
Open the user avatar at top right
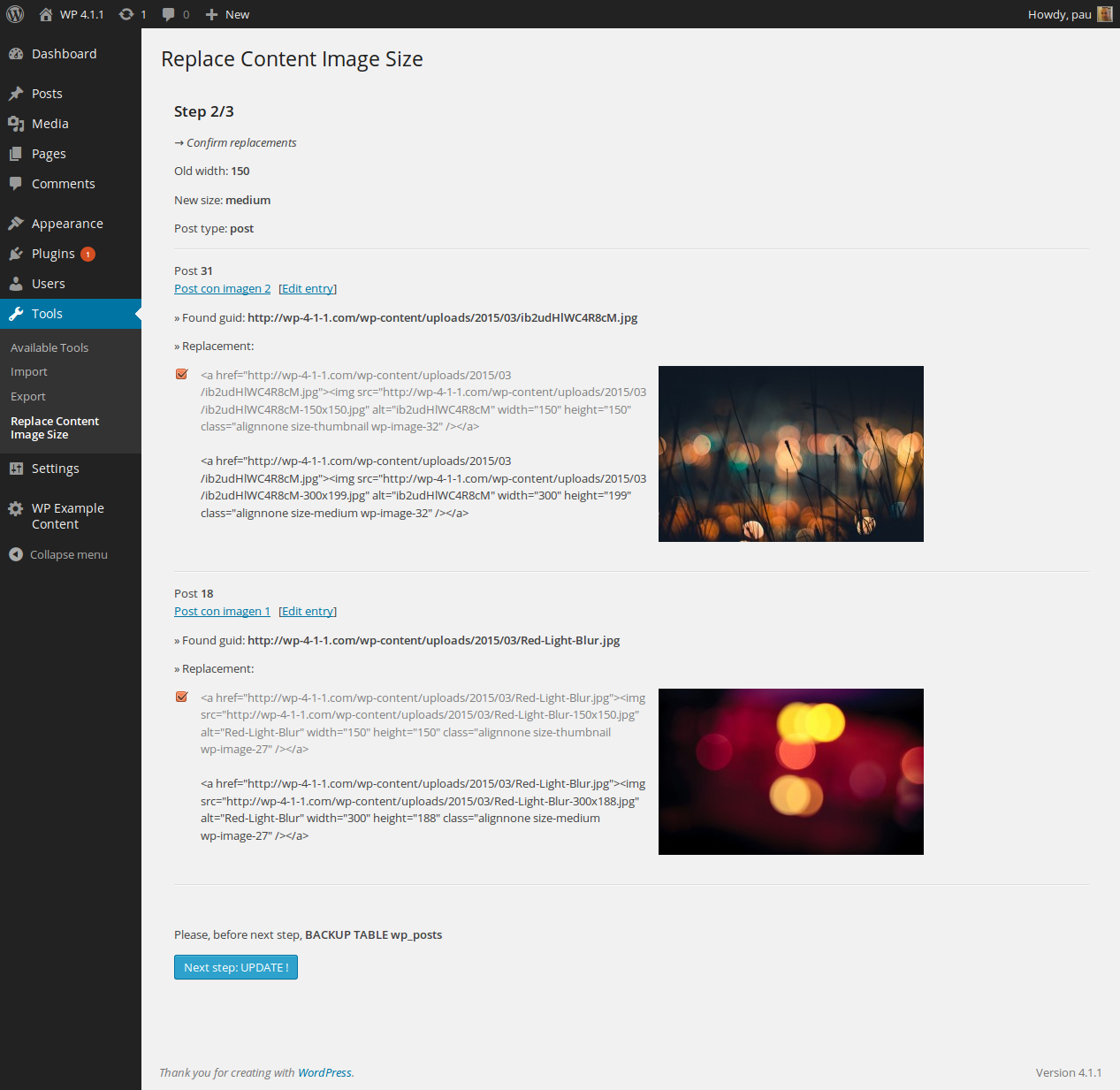[x=1104, y=14]
